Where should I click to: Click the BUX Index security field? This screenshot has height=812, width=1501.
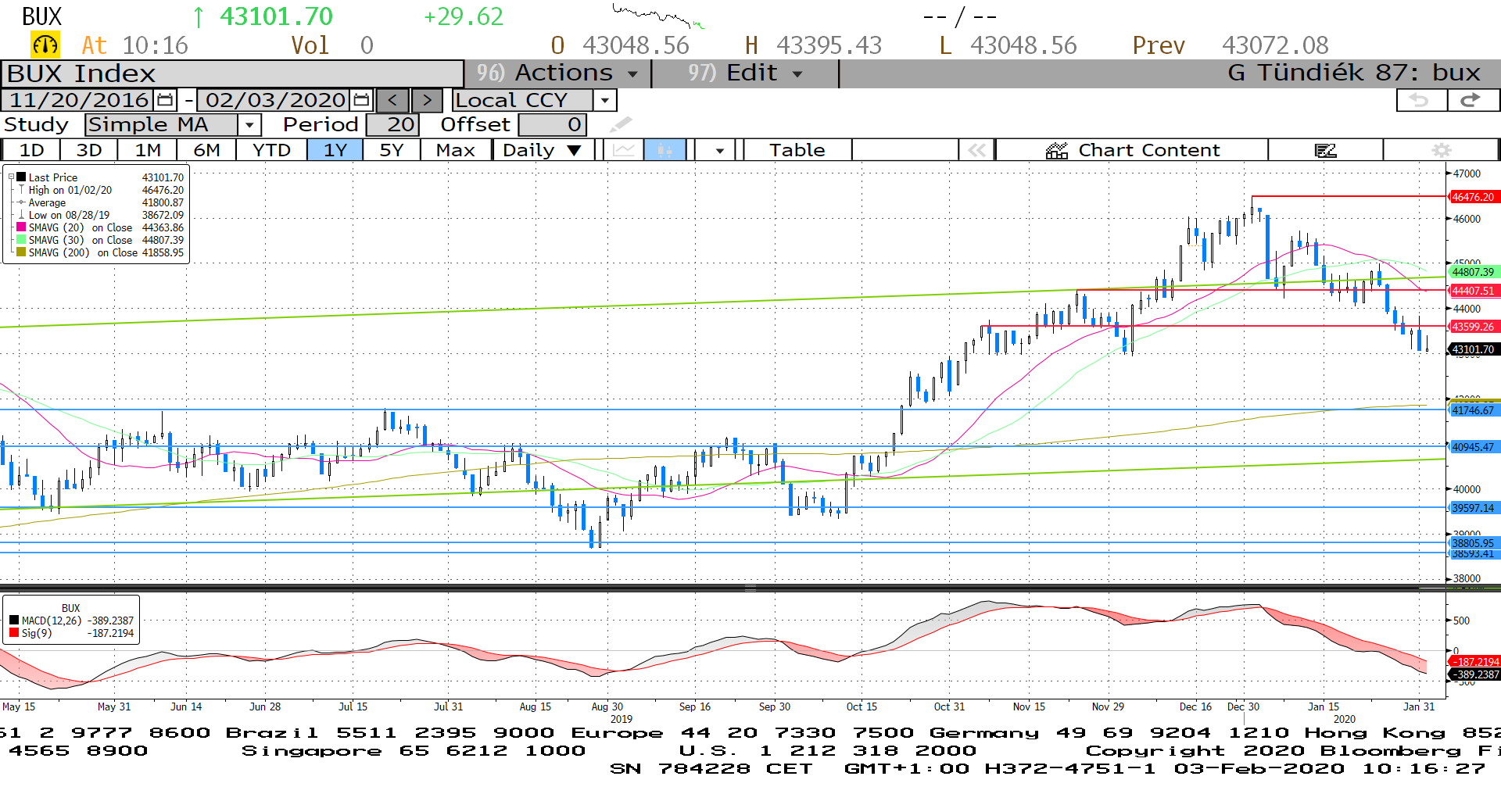[x=233, y=73]
